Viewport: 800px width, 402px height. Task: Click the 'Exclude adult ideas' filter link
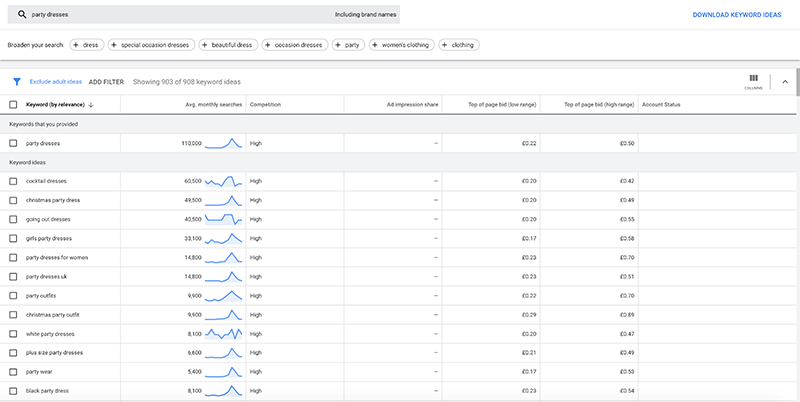pos(56,82)
